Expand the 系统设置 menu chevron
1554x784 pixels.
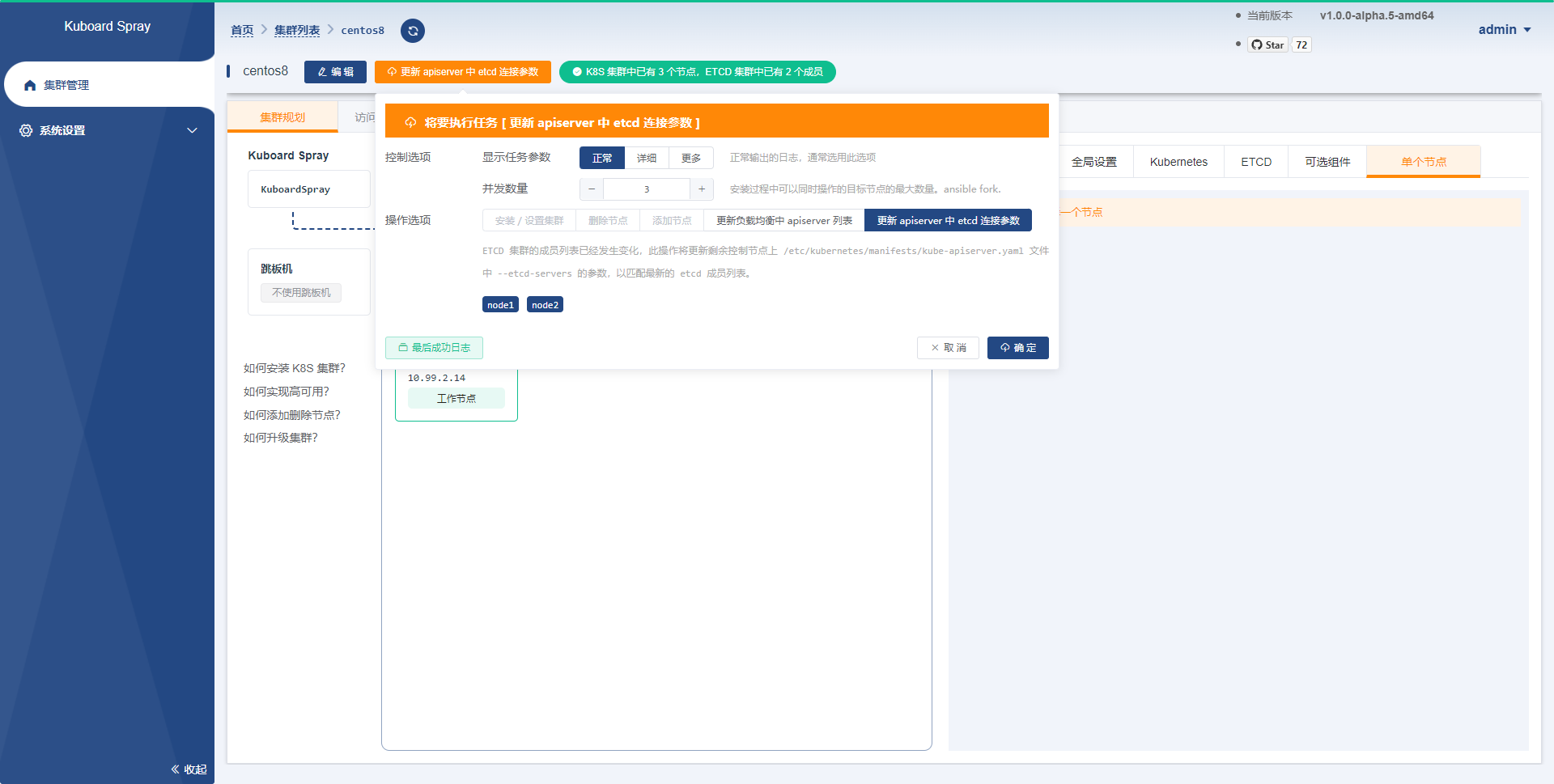click(192, 130)
